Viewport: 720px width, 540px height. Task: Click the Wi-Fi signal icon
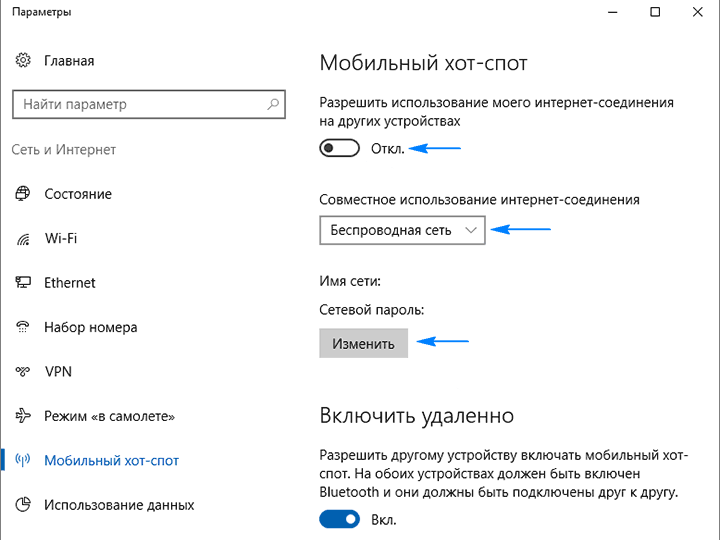[x=23, y=239]
